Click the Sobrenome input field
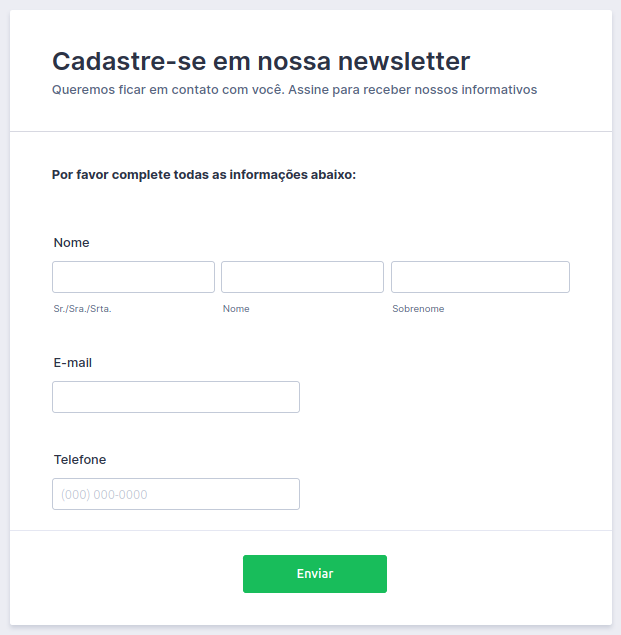The height and width of the screenshot is (635, 621). pos(480,277)
